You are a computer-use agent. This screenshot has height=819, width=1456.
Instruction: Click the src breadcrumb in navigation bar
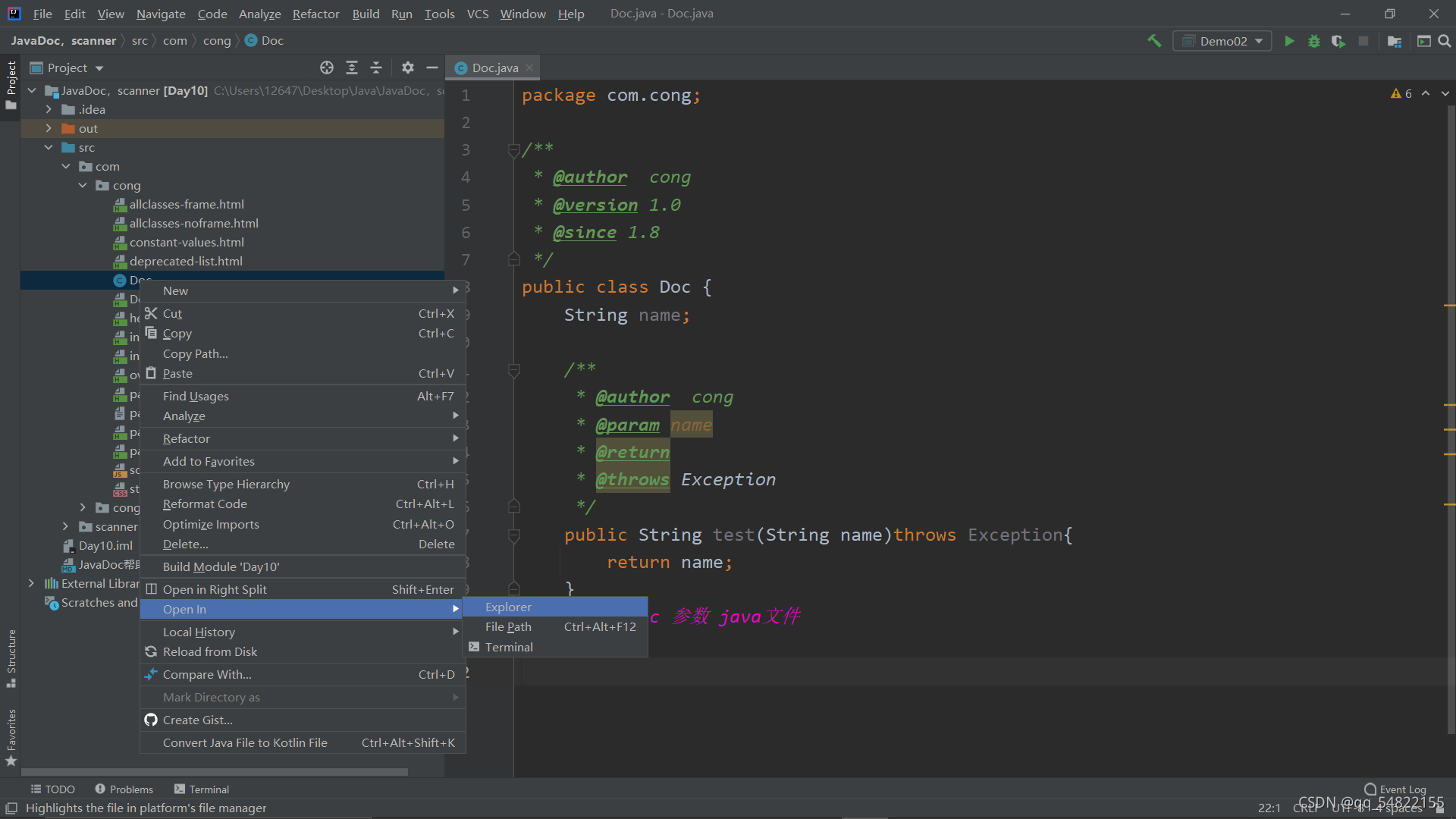140,41
